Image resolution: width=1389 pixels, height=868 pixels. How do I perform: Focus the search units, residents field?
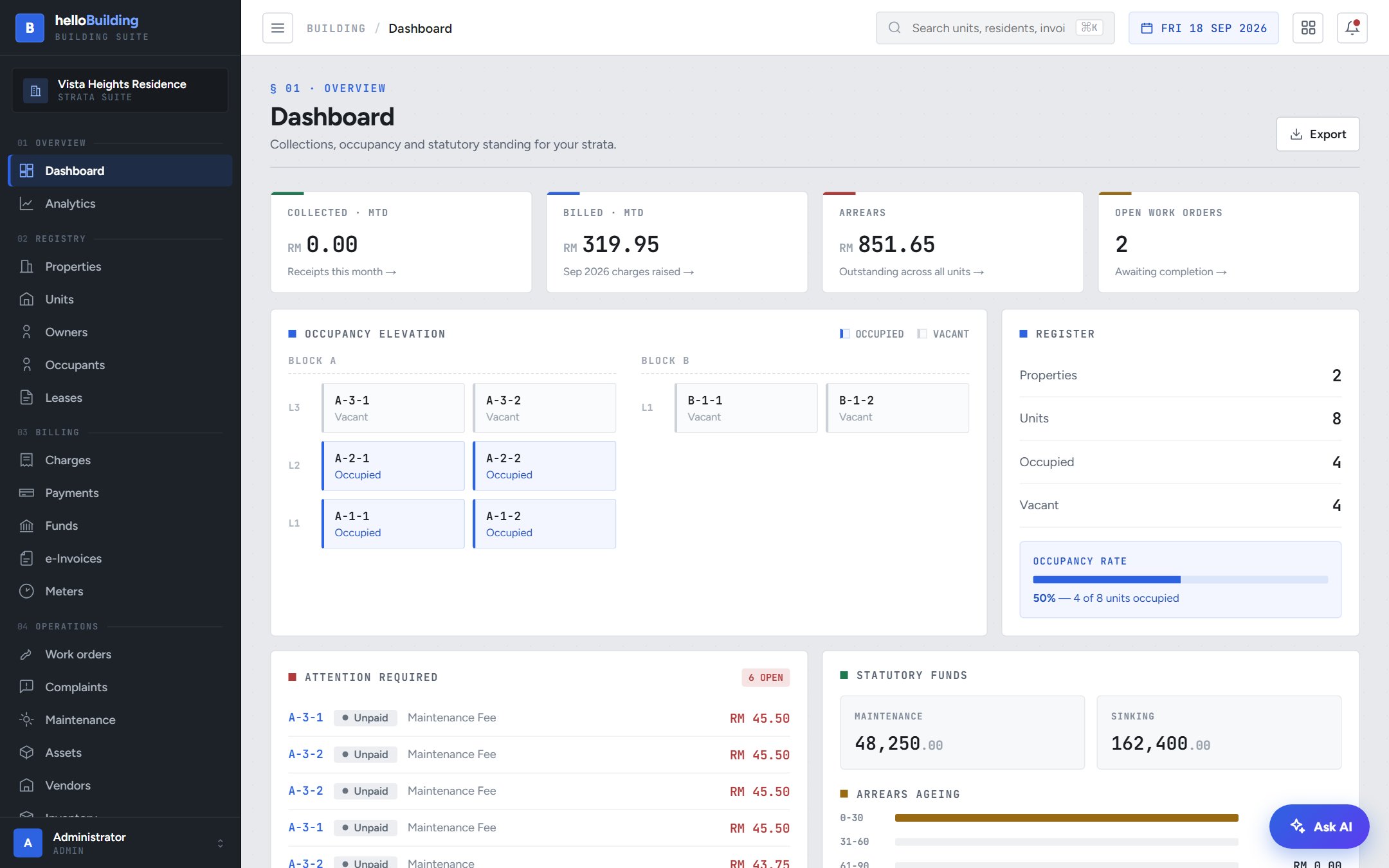(995, 28)
